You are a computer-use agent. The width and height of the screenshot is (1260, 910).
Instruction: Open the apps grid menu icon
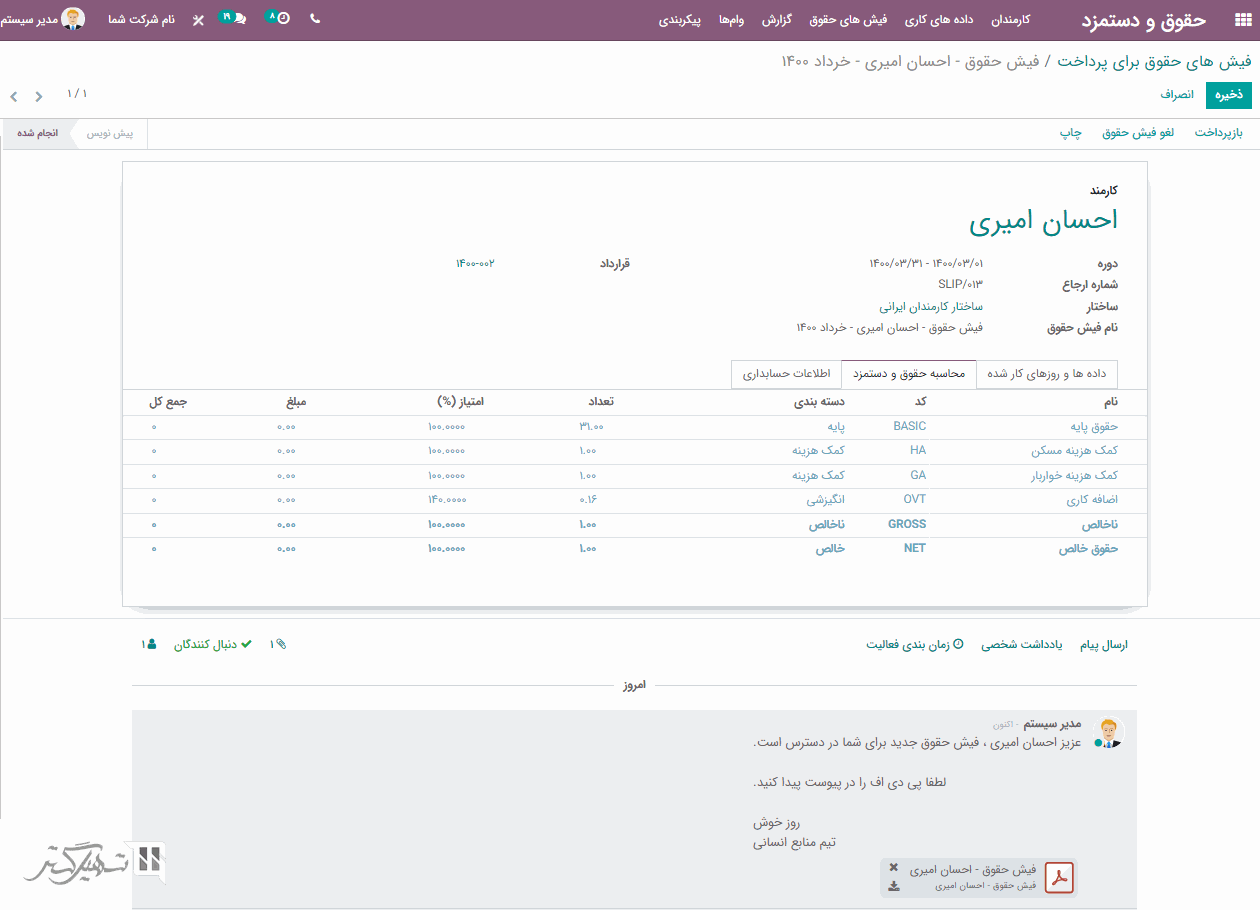point(1242,20)
